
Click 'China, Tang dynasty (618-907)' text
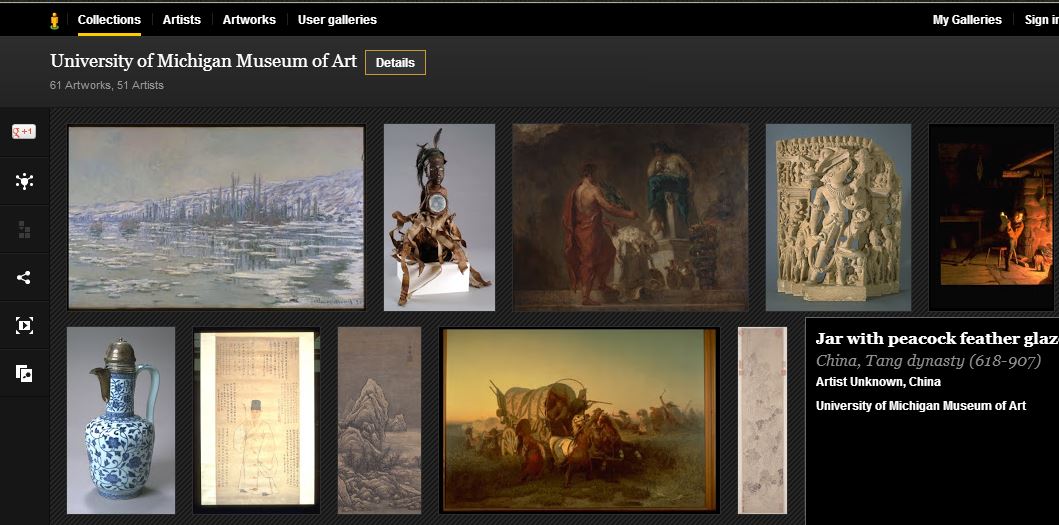pos(928,361)
